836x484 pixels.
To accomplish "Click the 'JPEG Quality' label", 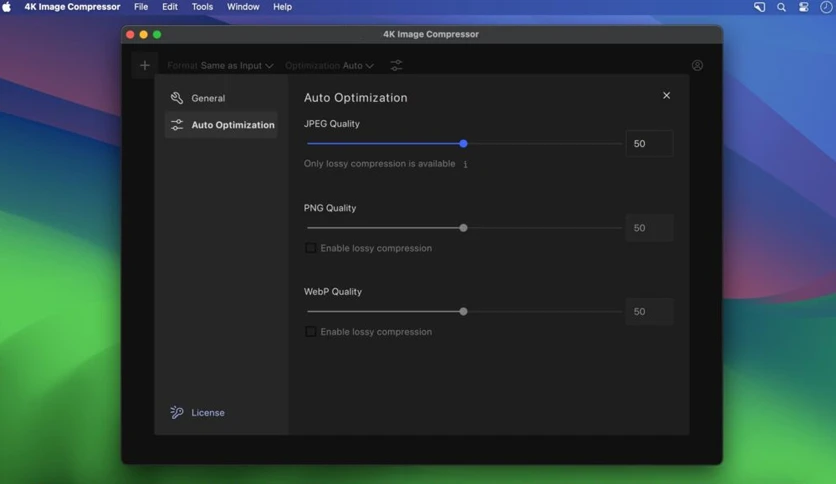I will coord(332,124).
